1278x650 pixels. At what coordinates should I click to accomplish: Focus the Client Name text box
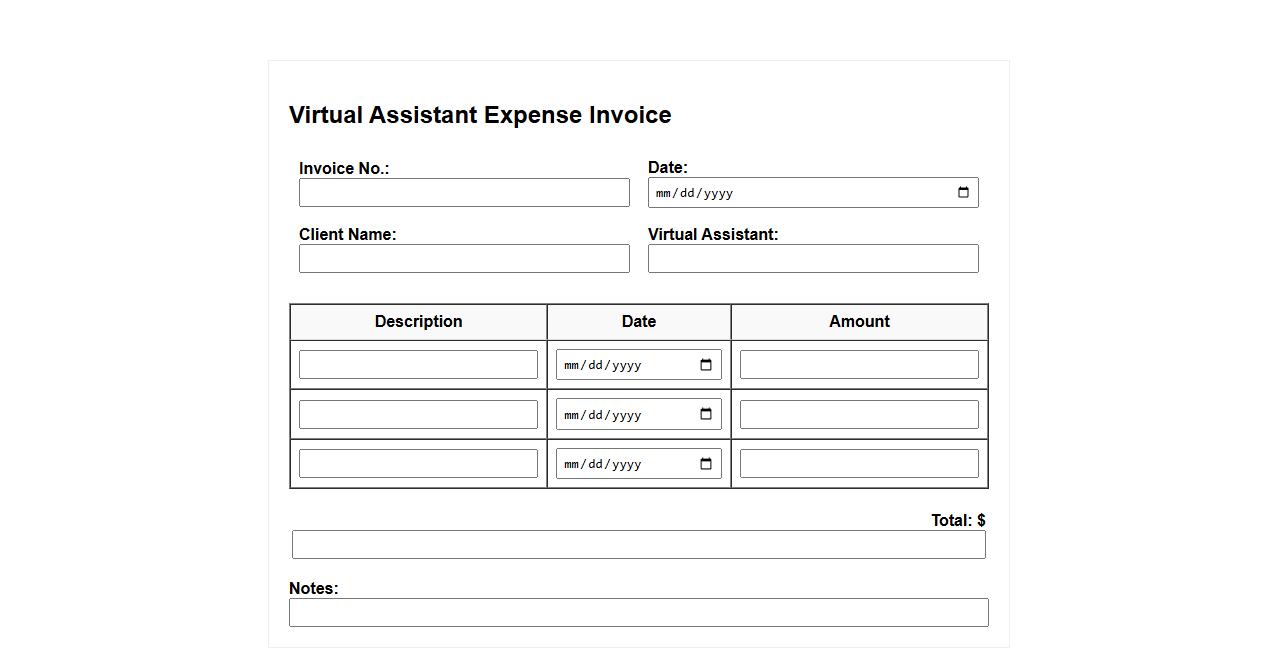[x=464, y=259]
